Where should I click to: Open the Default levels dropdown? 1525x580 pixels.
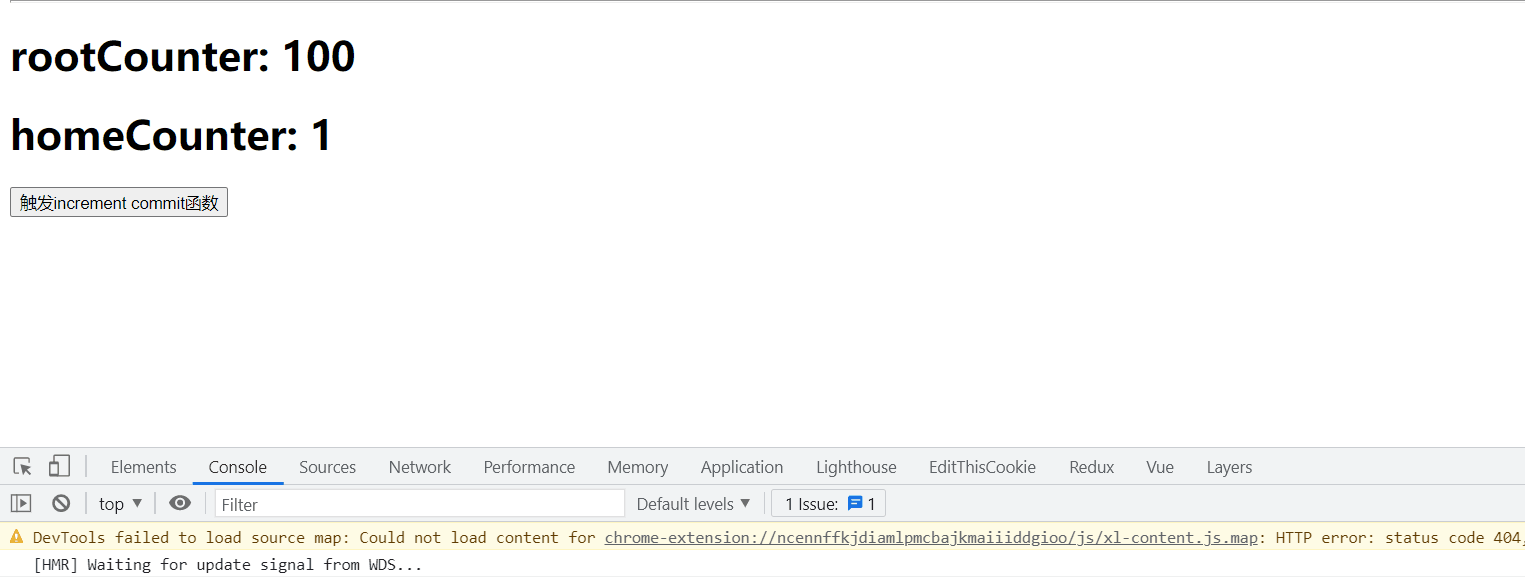point(693,503)
